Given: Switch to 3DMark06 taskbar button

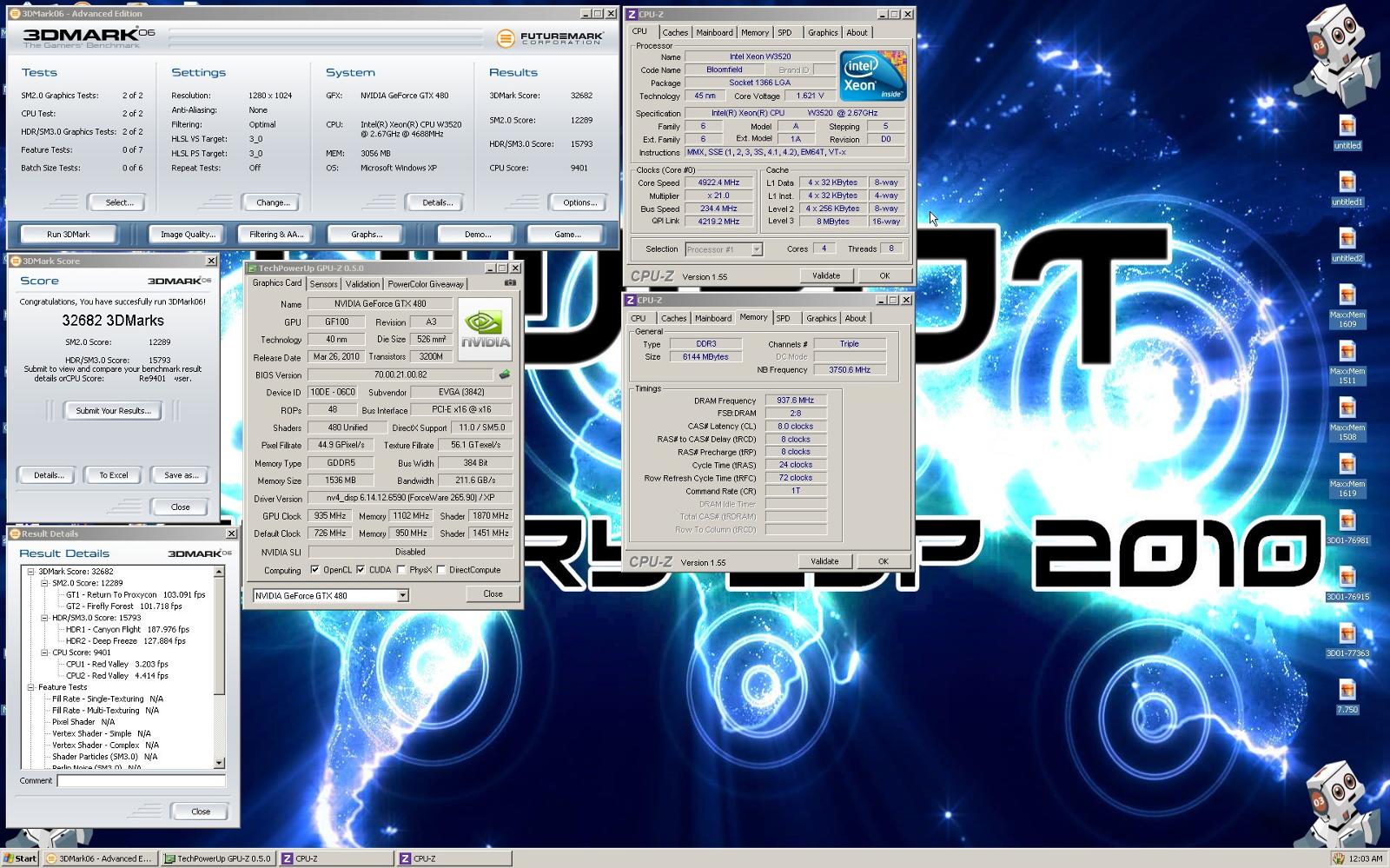Looking at the screenshot, I should coord(99,858).
